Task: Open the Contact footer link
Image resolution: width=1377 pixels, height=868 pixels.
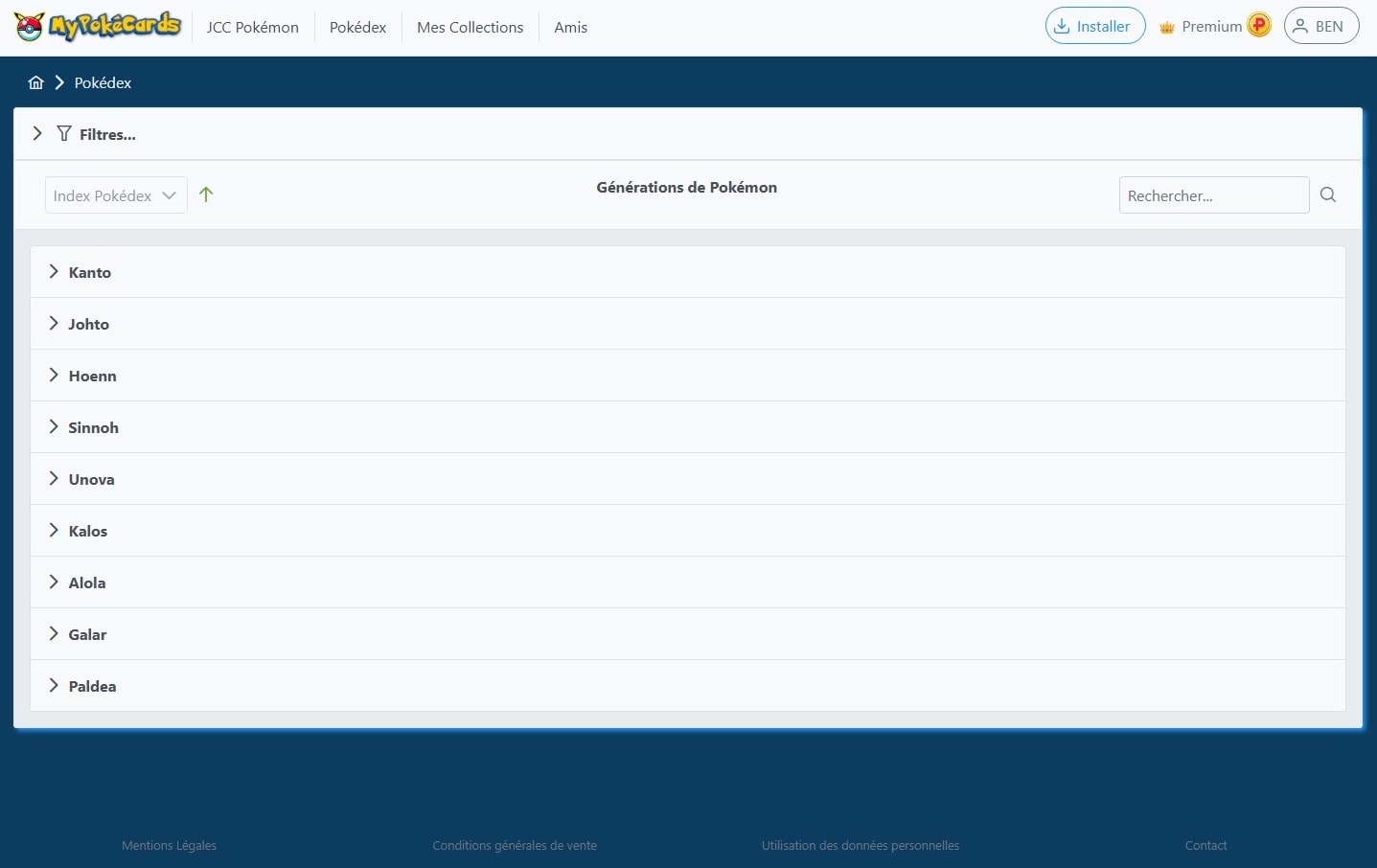Action: pyautogui.click(x=1205, y=845)
